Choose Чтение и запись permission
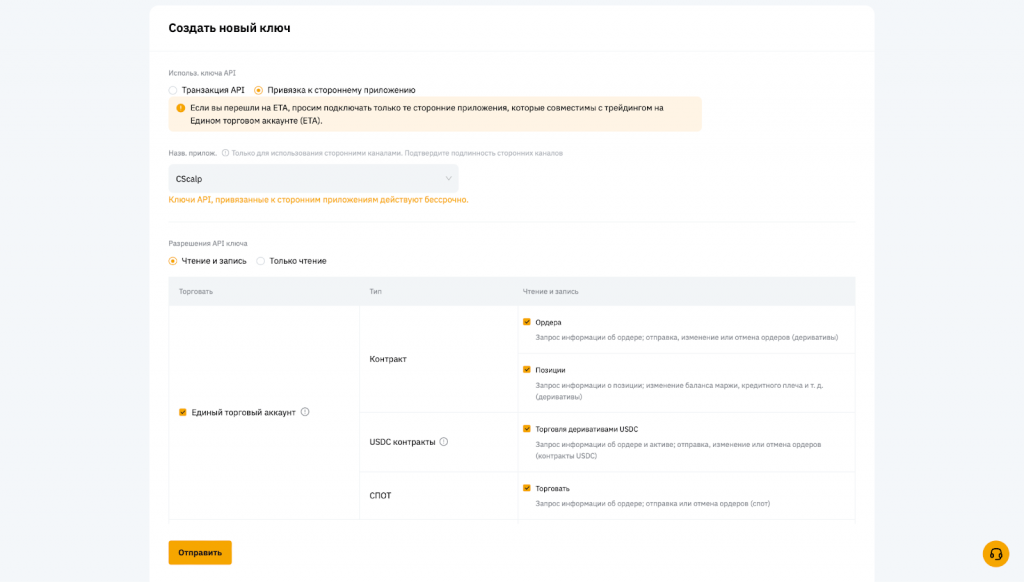 coord(173,261)
